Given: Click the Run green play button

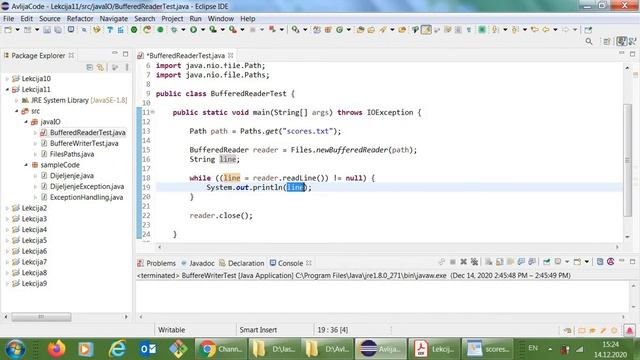Looking at the screenshot, I should pyautogui.click(x=193, y=30).
